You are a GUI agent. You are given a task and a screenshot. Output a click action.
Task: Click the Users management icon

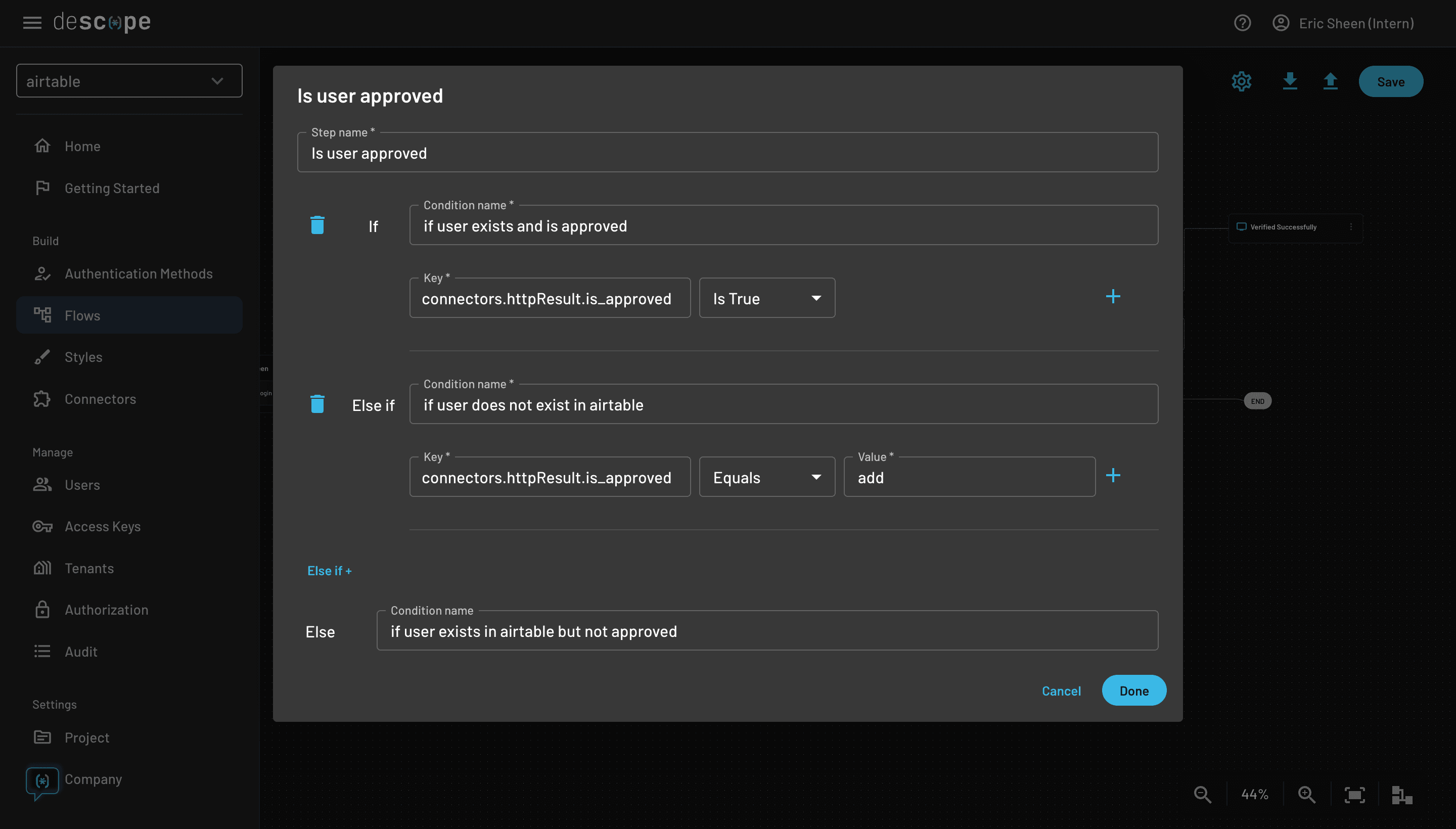tap(42, 485)
